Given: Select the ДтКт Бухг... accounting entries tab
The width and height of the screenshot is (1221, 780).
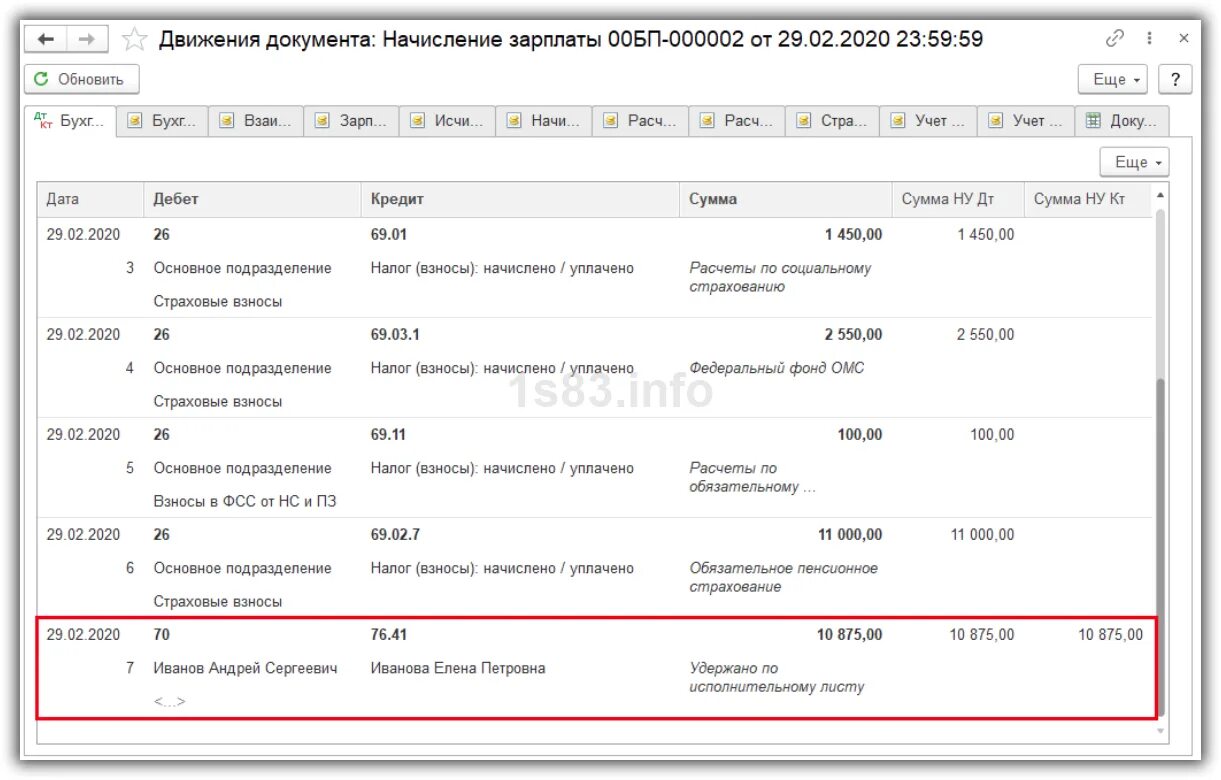Looking at the screenshot, I should (x=70, y=121).
